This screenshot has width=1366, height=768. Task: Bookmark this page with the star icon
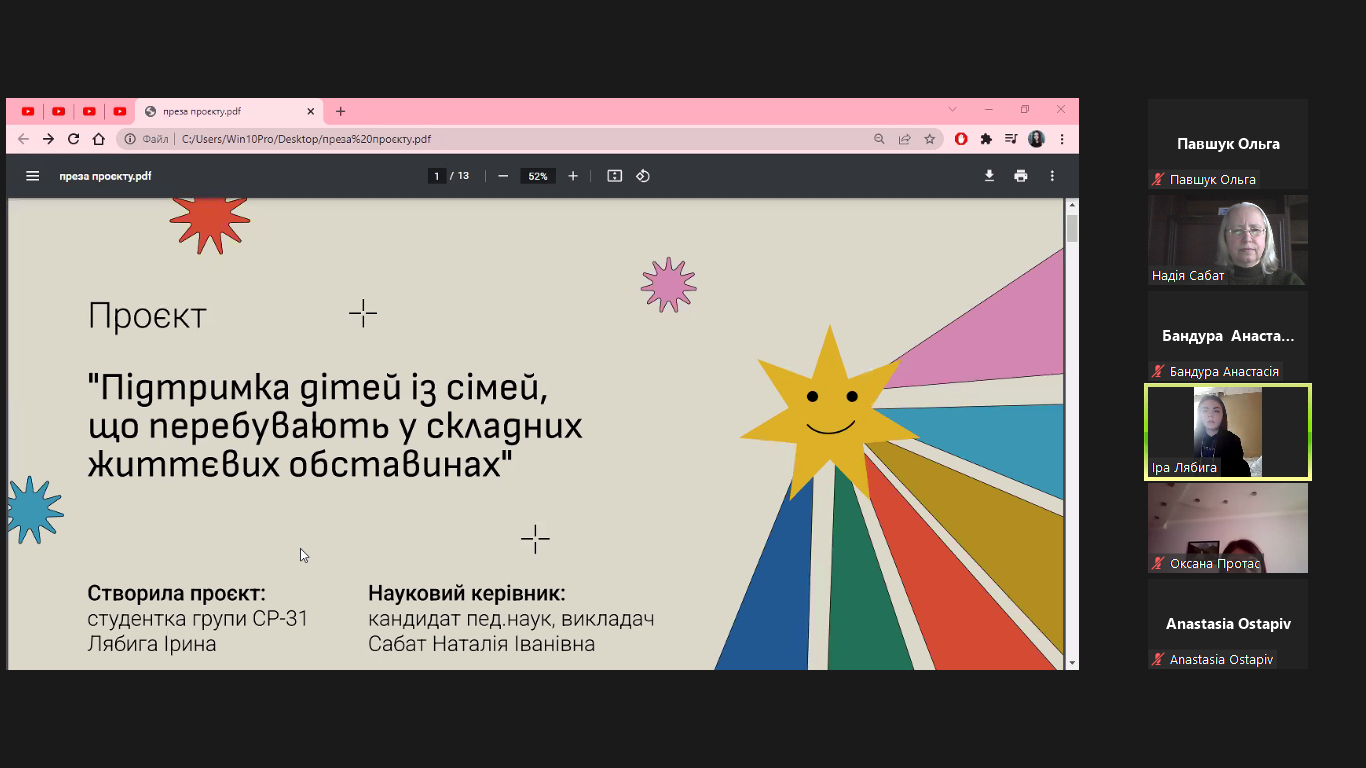point(929,139)
